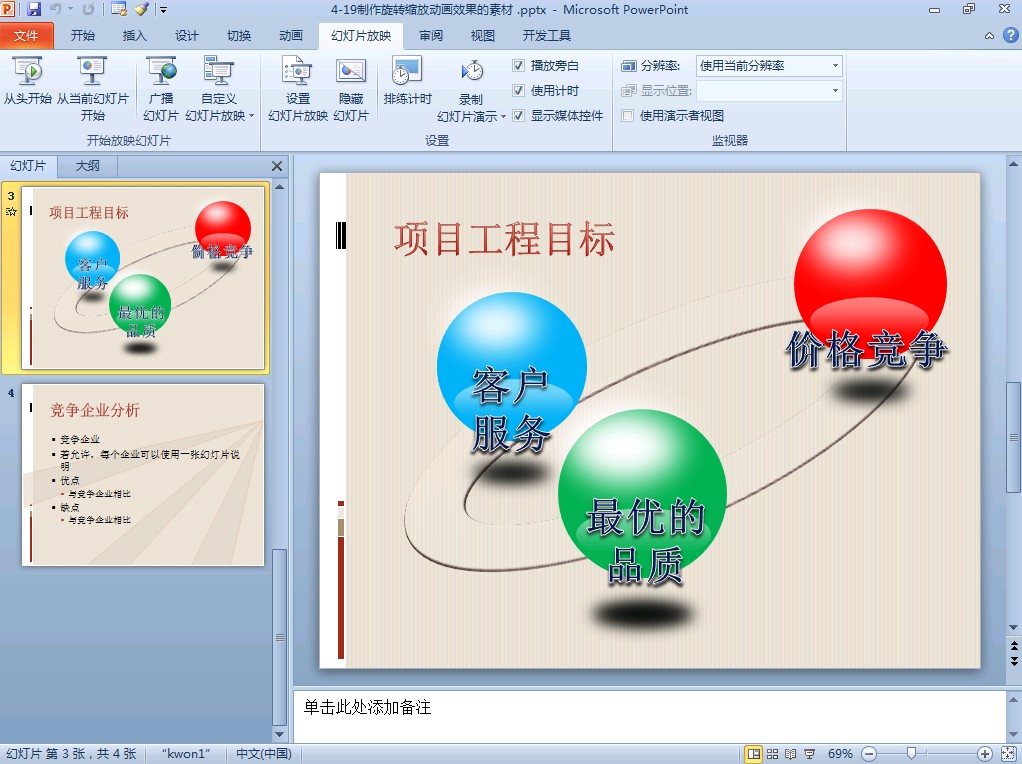The height and width of the screenshot is (764, 1022).
Task: Click the language 中文(中国) status button
Action: (263, 754)
